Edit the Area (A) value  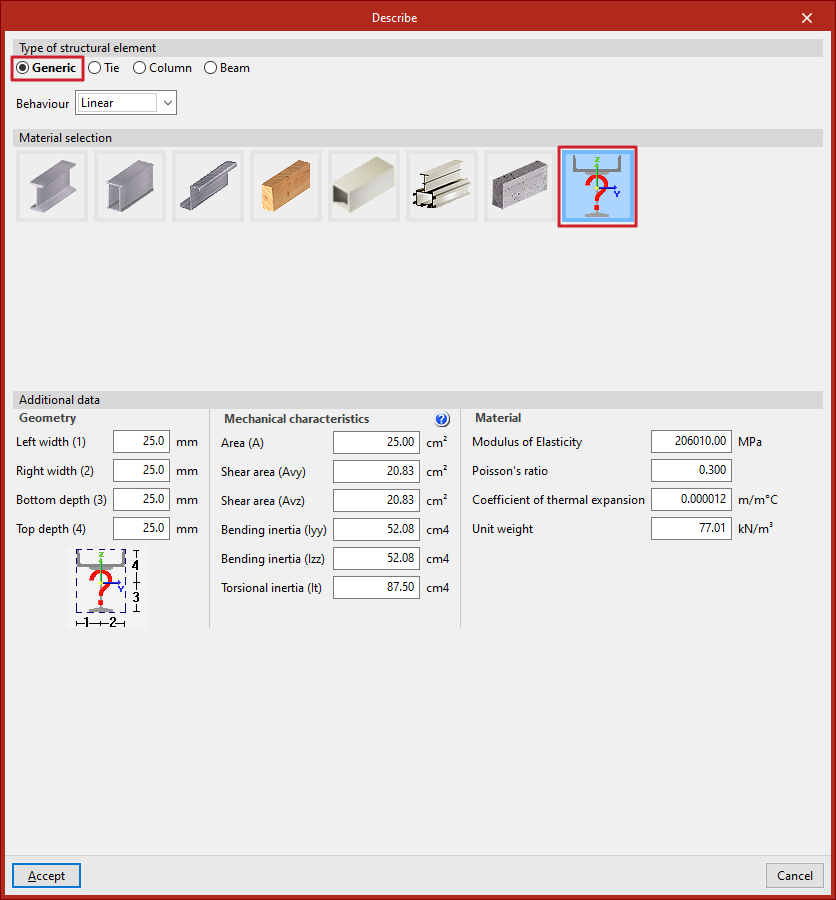[376, 442]
